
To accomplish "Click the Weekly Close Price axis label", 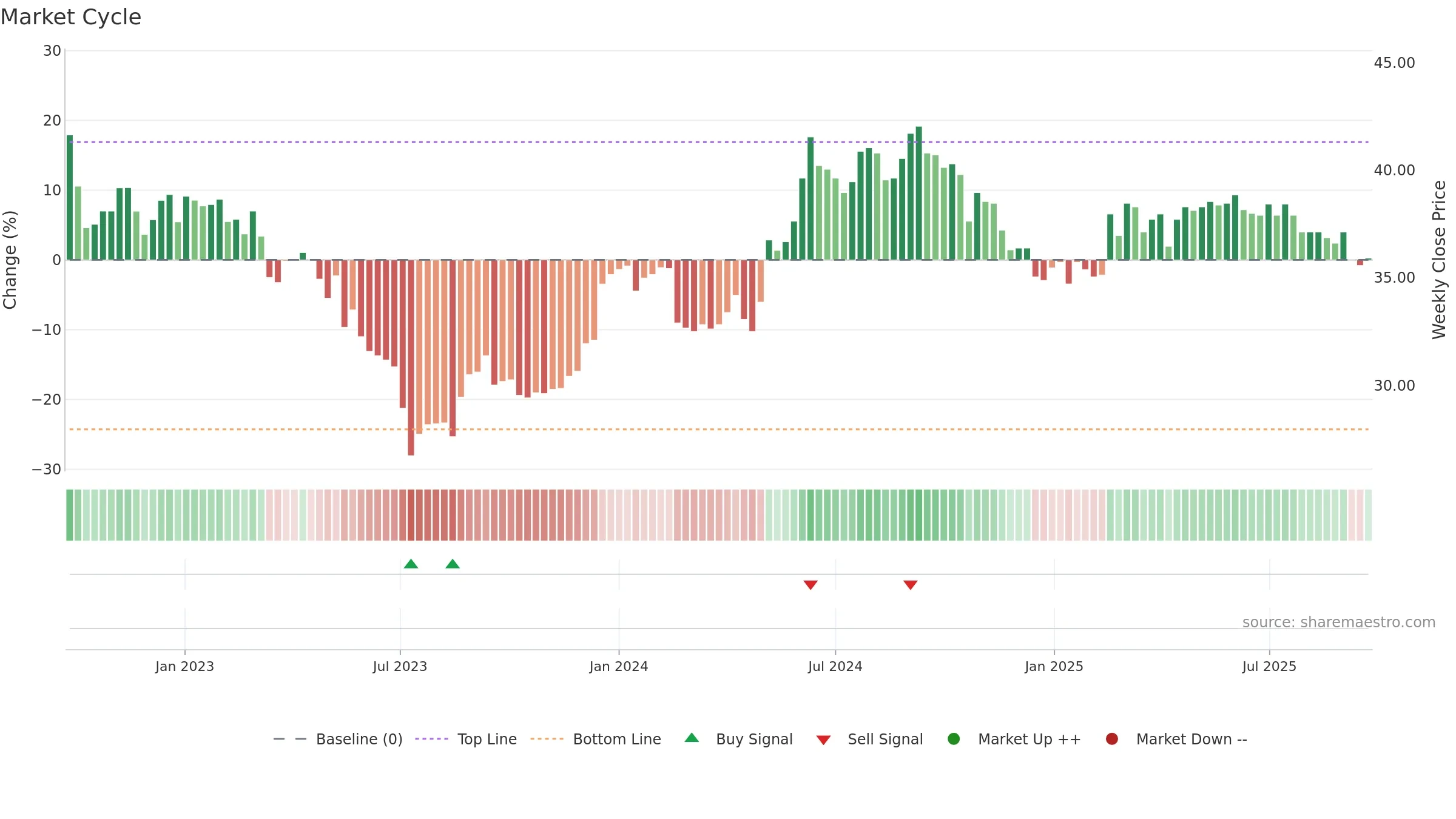I will [x=1439, y=260].
